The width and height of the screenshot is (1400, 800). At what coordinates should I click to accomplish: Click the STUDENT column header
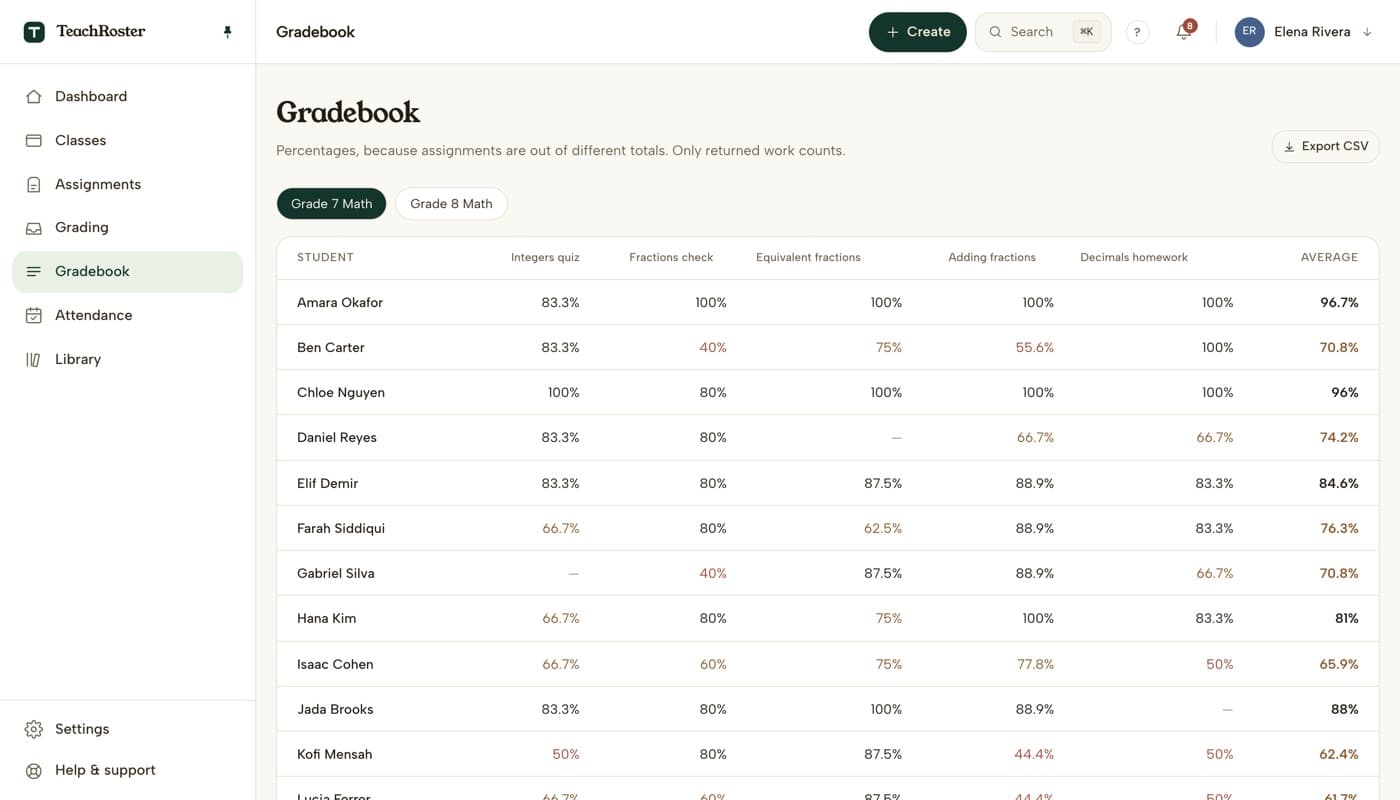pos(325,258)
